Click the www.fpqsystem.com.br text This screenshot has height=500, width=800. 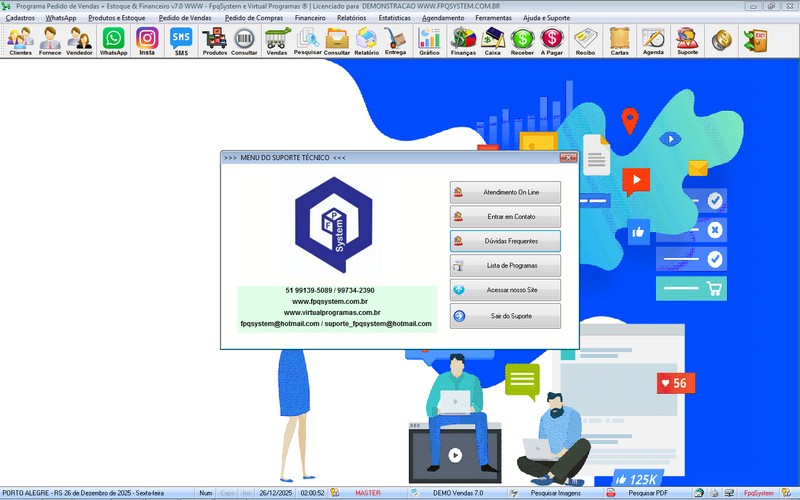[x=330, y=302]
